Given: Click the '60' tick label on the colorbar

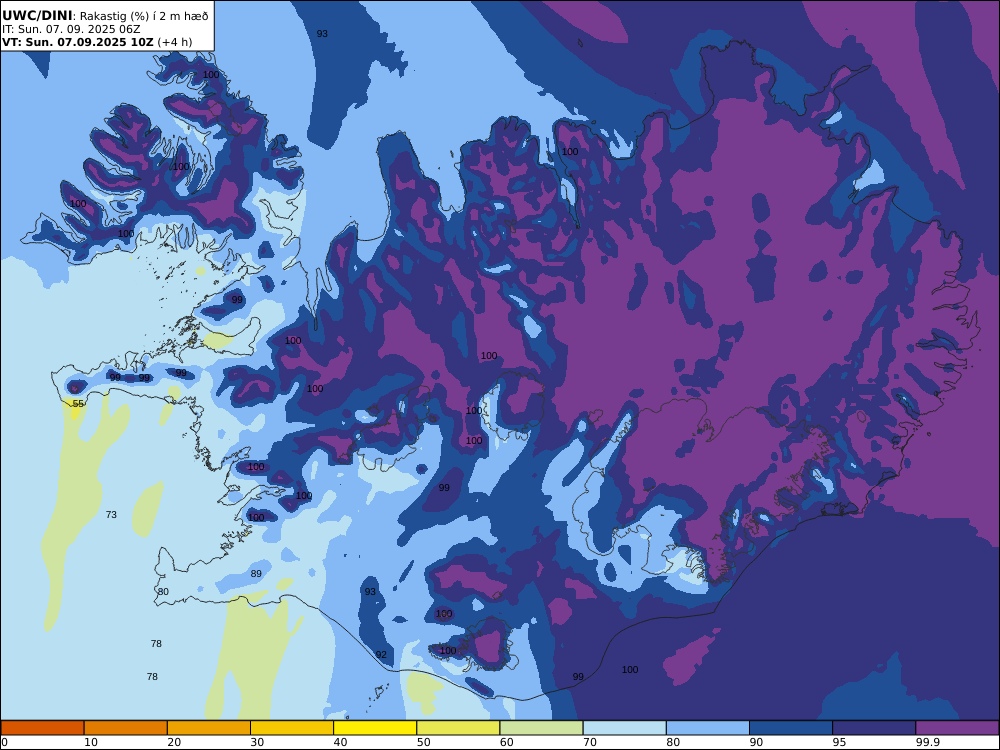Looking at the screenshot, I should (506, 742).
